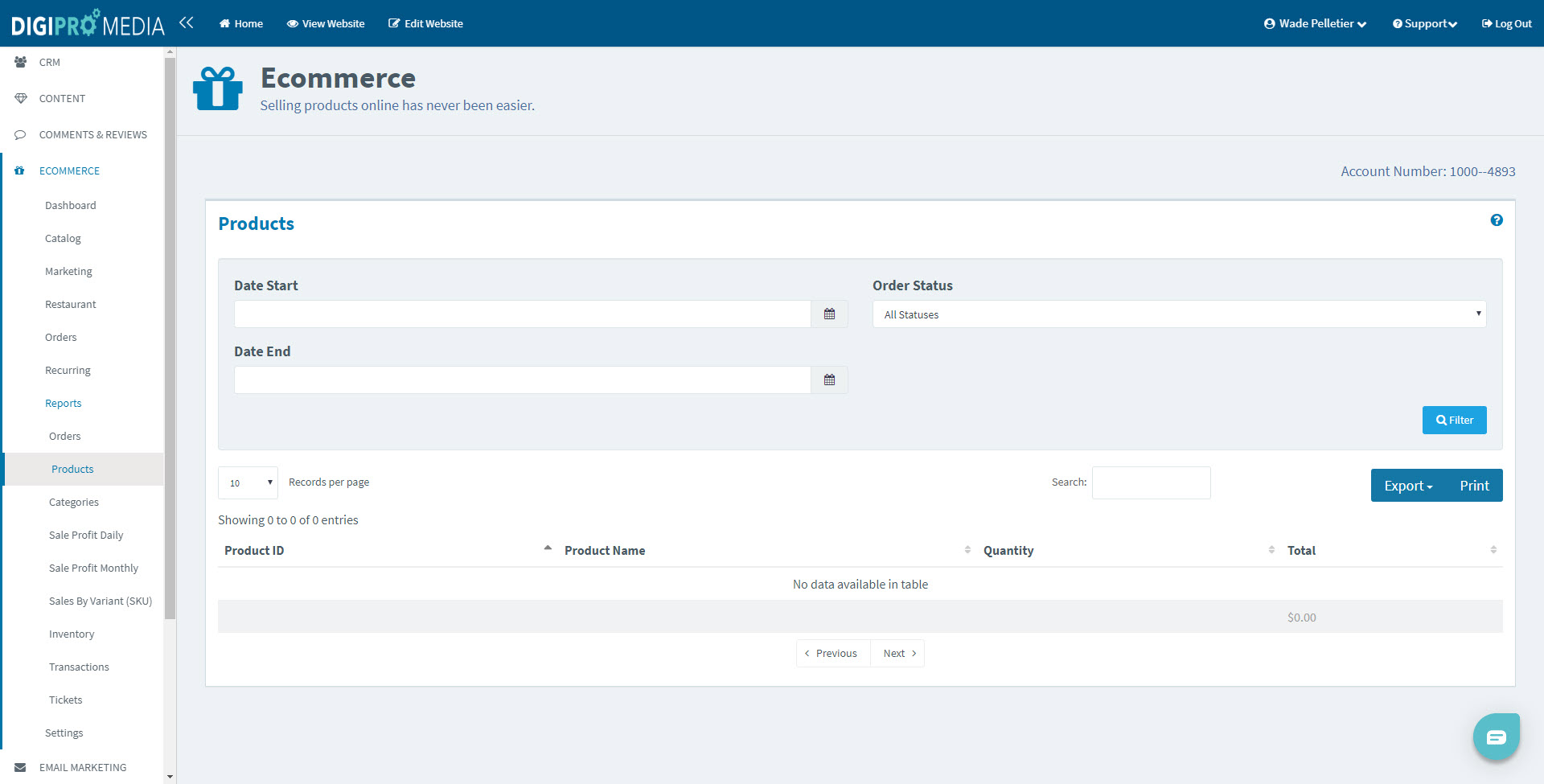
Task: Open Categories report
Action: [x=74, y=503]
